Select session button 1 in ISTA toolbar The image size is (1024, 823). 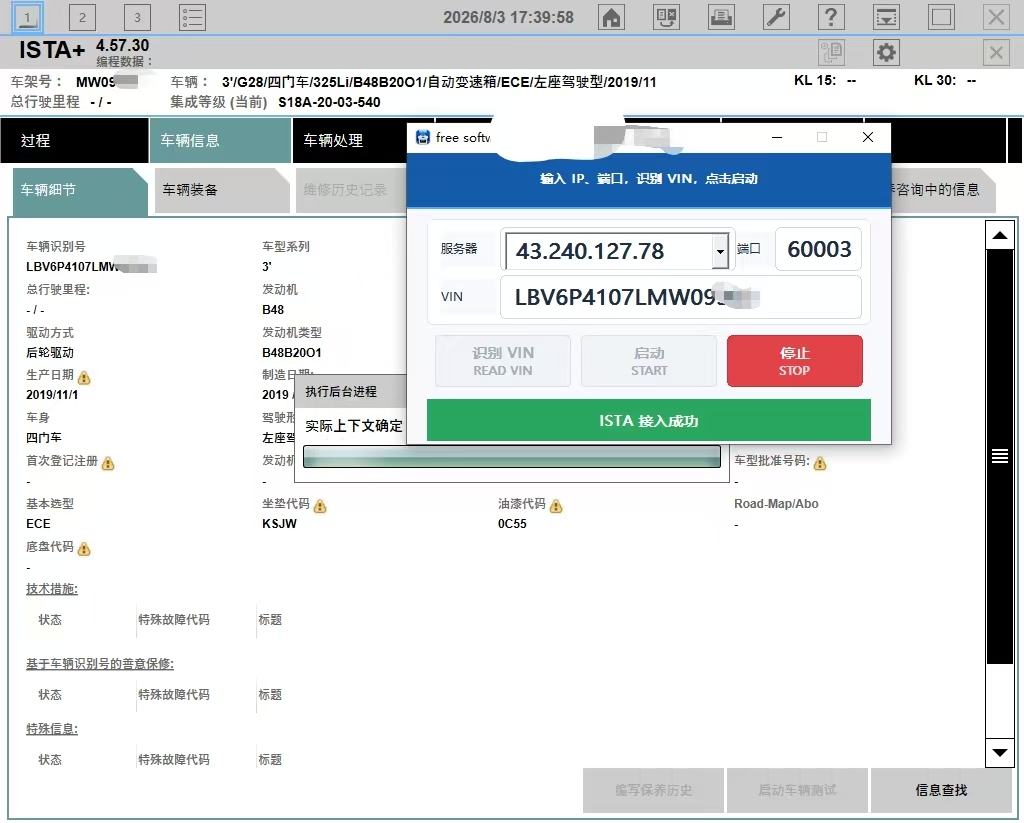27,18
